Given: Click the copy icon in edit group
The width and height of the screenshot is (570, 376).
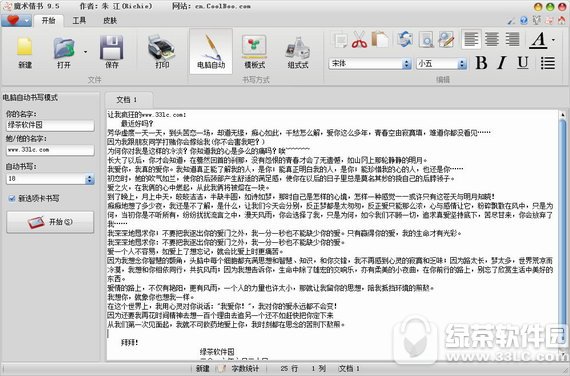Looking at the screenshot, I should point(340,40).
